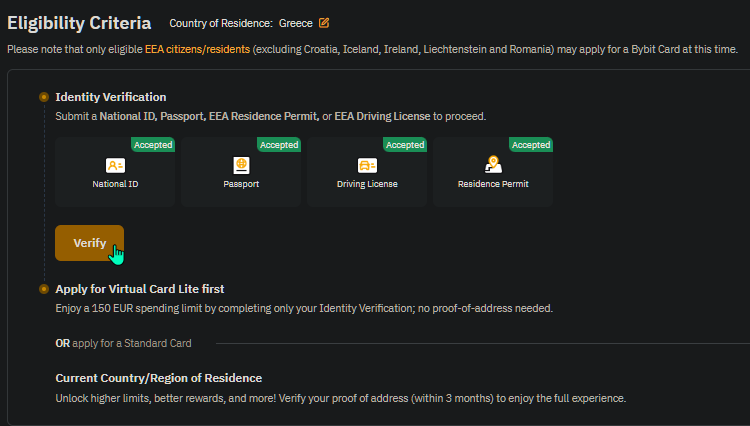The image size is (750, 426).
Task: Click the Accepted badge on National ID
Action: (x=153, y=145)
